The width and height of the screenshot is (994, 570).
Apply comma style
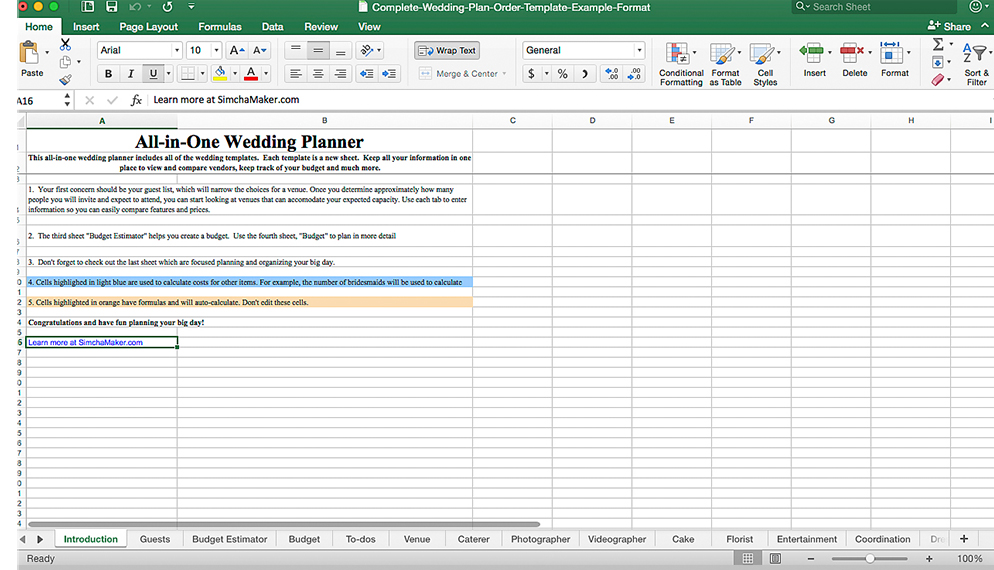(x=584, y=74)
